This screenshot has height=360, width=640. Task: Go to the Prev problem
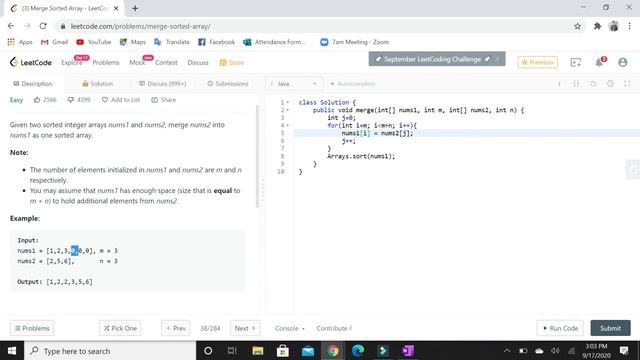[176, 328]
